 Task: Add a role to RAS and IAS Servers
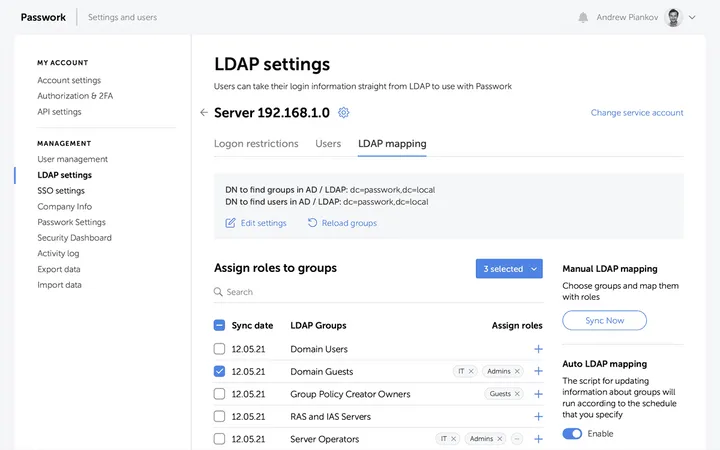pos(538,416)
